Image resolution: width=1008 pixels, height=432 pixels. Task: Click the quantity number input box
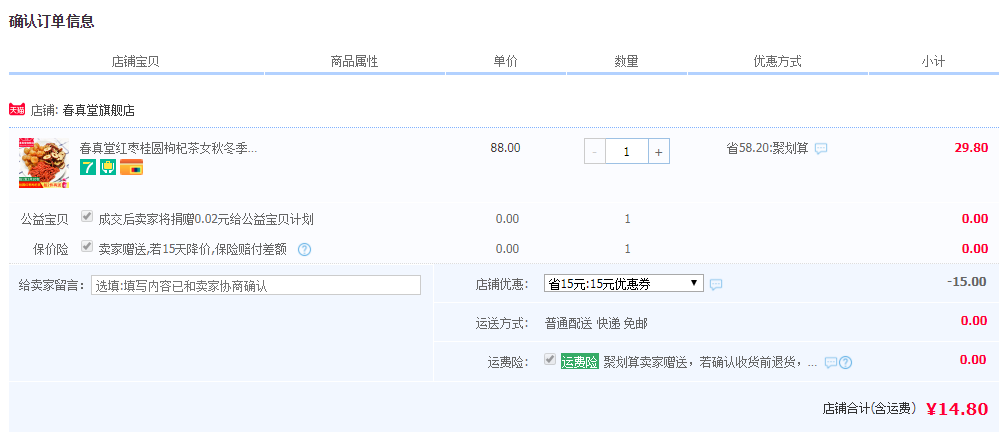(x=627, y=152)
